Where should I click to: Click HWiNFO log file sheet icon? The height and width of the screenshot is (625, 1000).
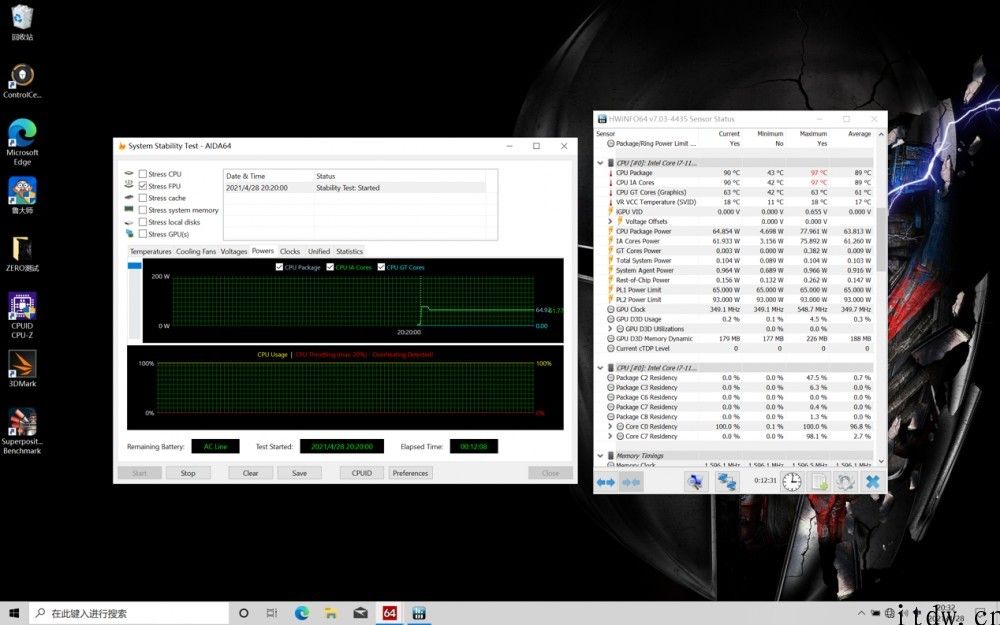(x=820, y=482)
